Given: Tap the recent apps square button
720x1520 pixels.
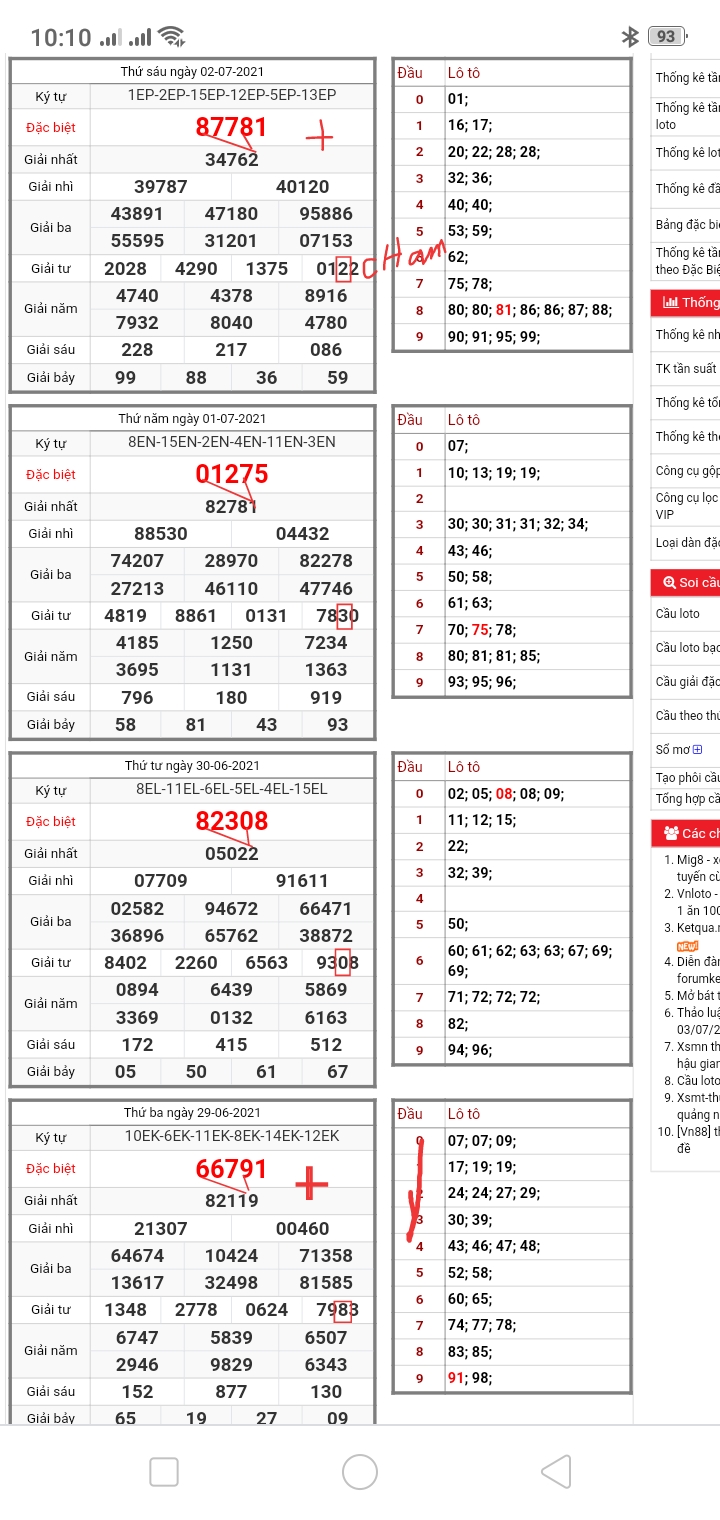Looking at the screenshot, I should coord(164,1472).
